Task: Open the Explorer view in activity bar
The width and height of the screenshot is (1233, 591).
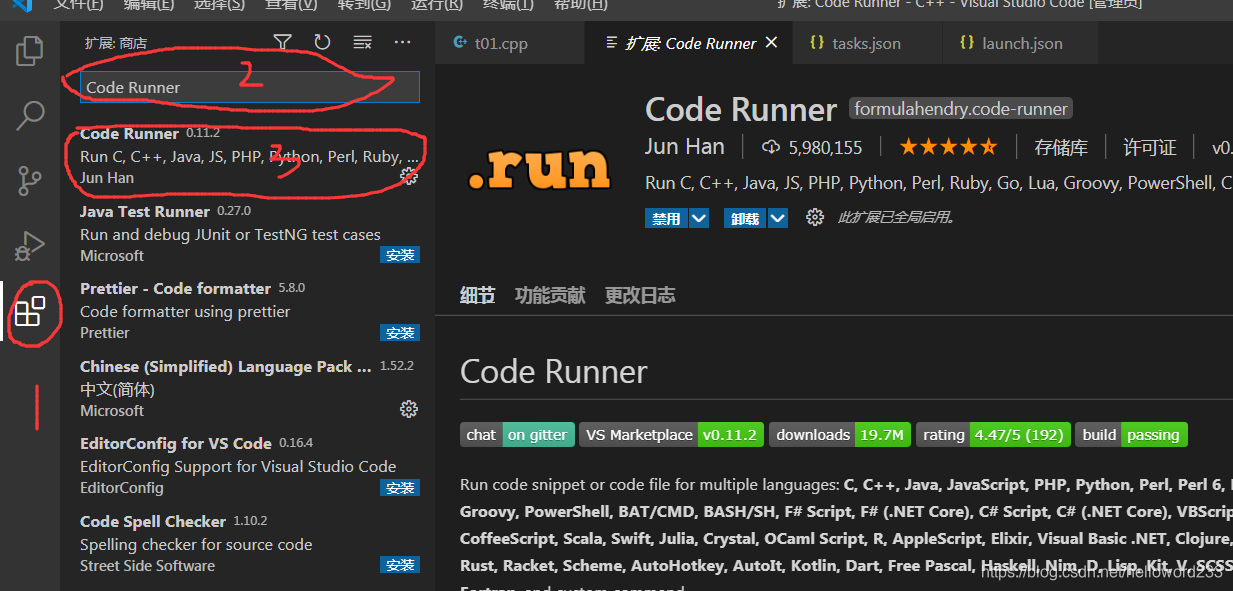Action: coord(30,50)
